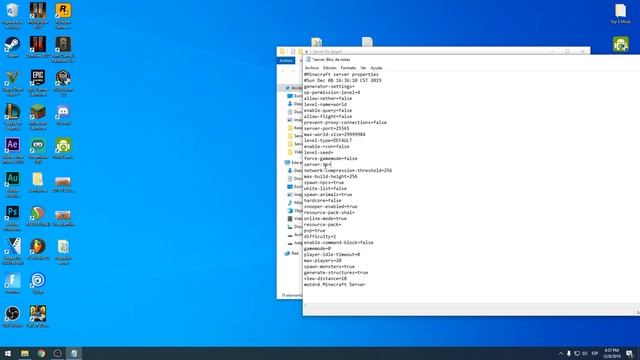
Task: Click the ESP language indicator
Action: (x=595, y=353)
